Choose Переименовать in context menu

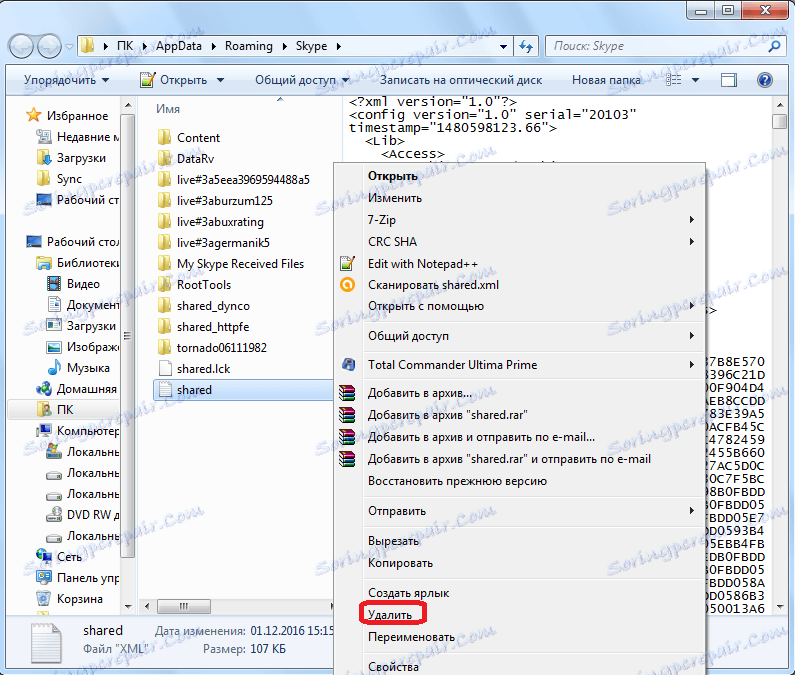coord(411,636)
